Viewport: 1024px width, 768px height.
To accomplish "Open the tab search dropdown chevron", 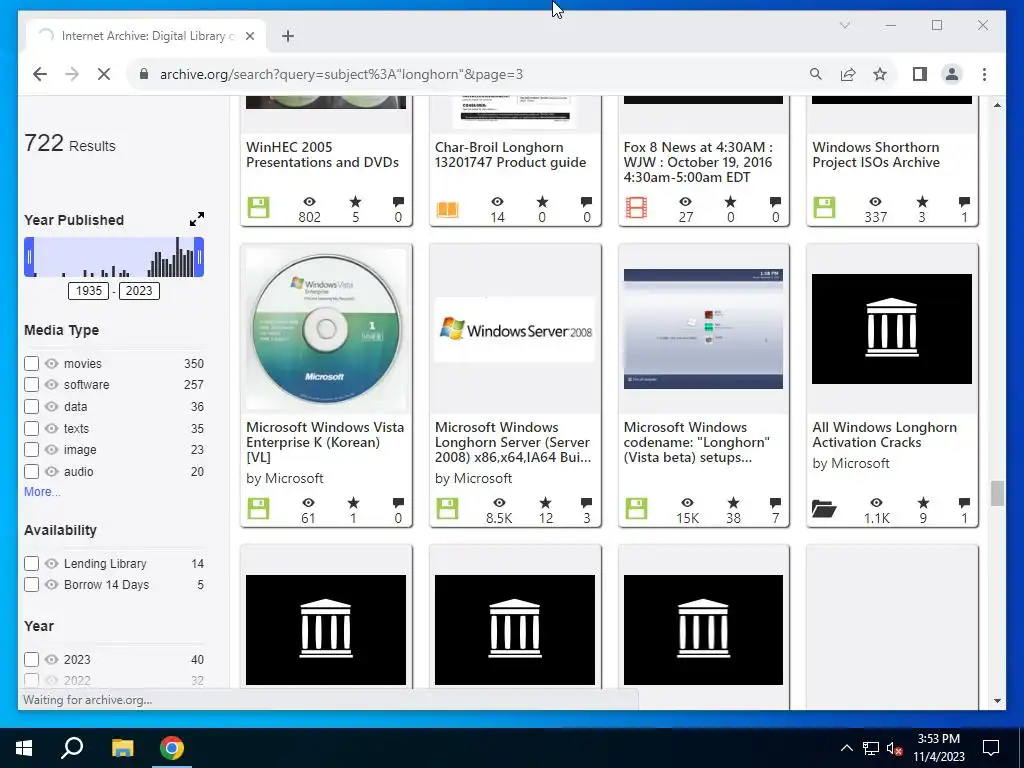I will [844, 25].
